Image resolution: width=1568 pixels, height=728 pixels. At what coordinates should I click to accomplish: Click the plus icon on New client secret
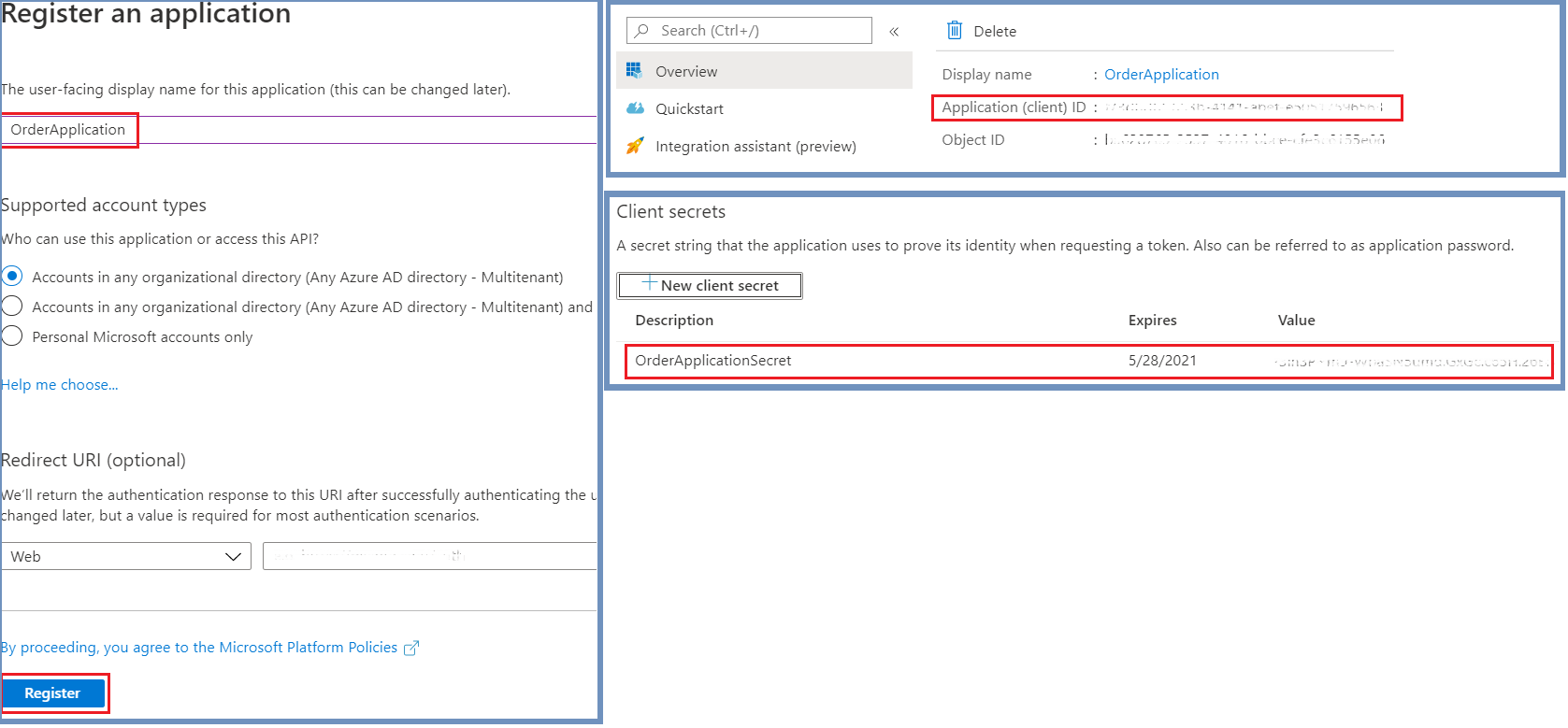point(650,283)
